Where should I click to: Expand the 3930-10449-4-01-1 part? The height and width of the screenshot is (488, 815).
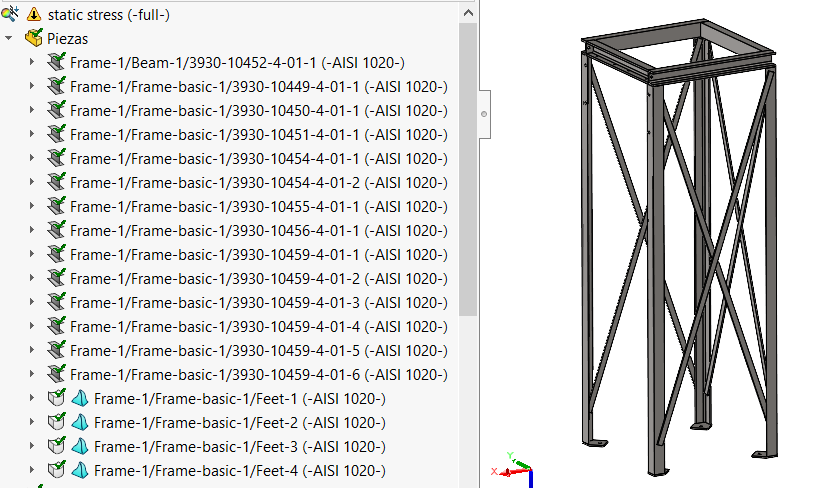point(32,86)
